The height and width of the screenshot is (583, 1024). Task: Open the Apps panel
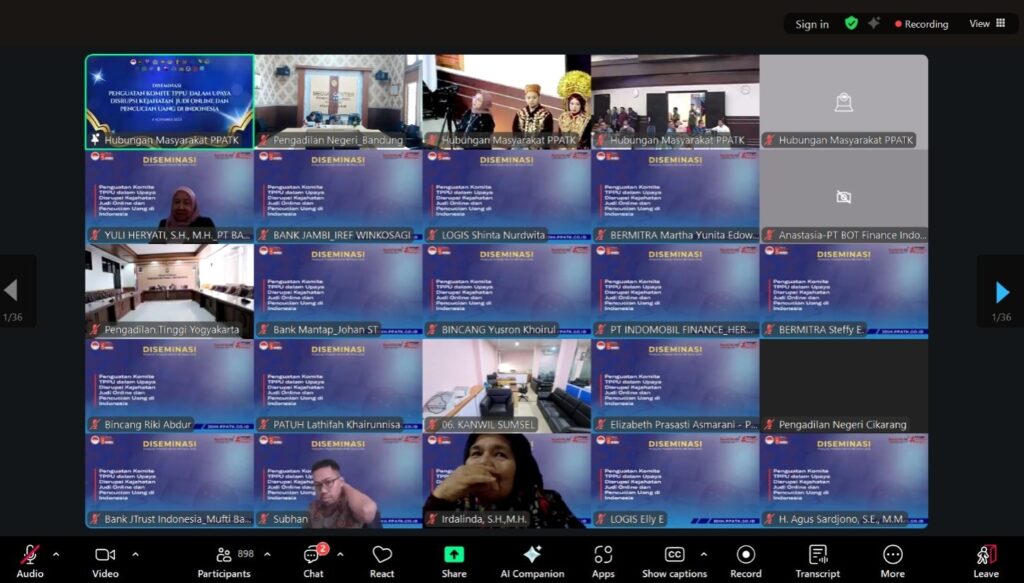(x=603, y=559)
